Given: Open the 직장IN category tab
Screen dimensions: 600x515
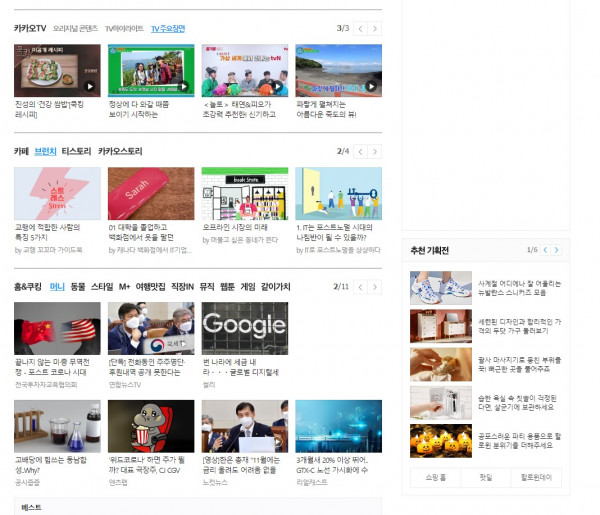Looking at the screenshot, I should tap(183, 287).
